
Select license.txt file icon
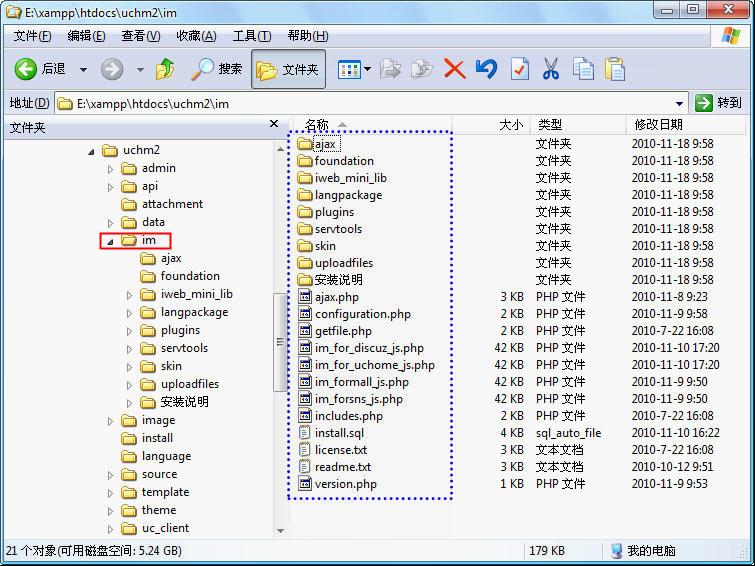[305, 449]
